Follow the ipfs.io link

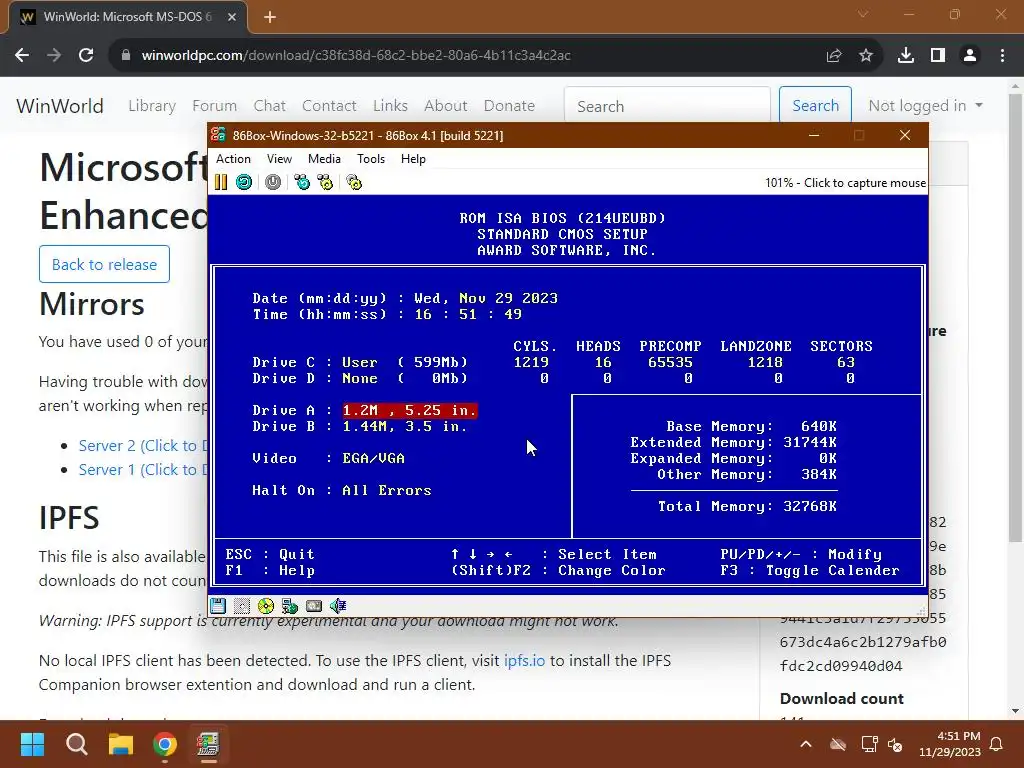tap(524, 660)
